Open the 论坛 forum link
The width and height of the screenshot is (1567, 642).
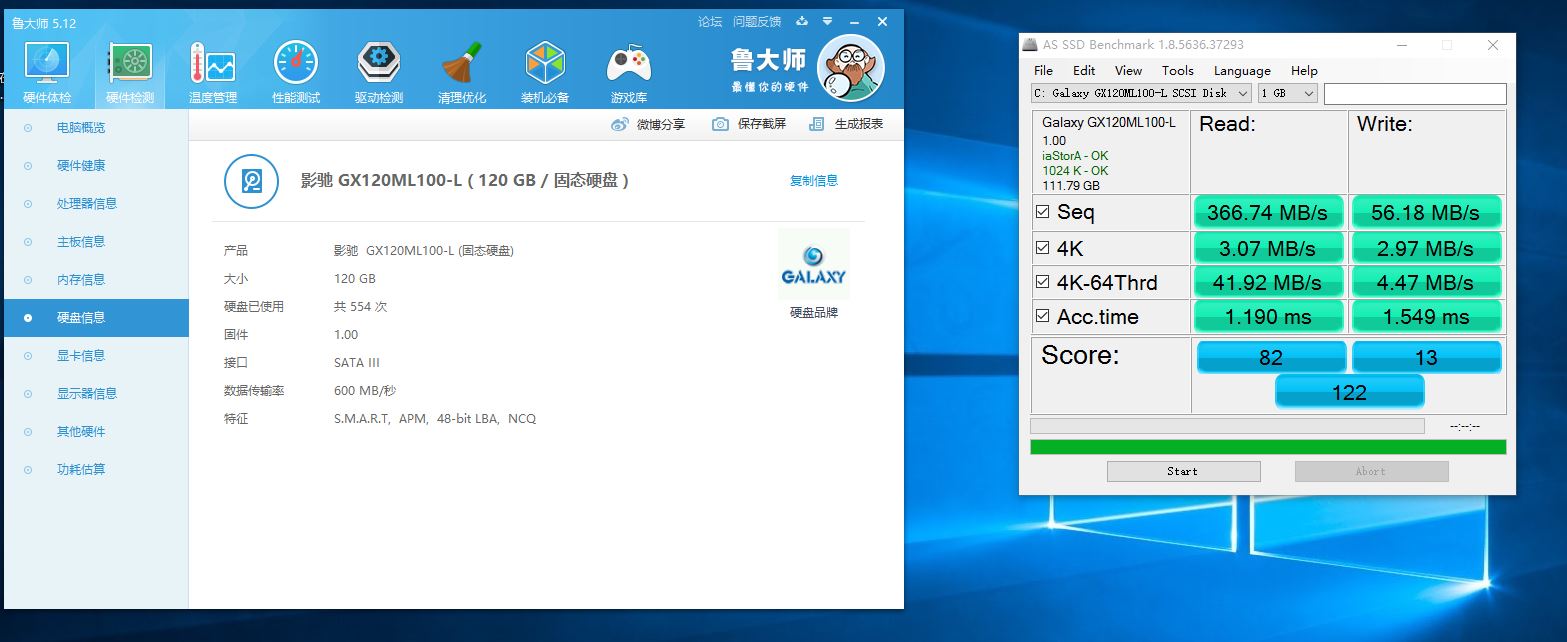710,21
